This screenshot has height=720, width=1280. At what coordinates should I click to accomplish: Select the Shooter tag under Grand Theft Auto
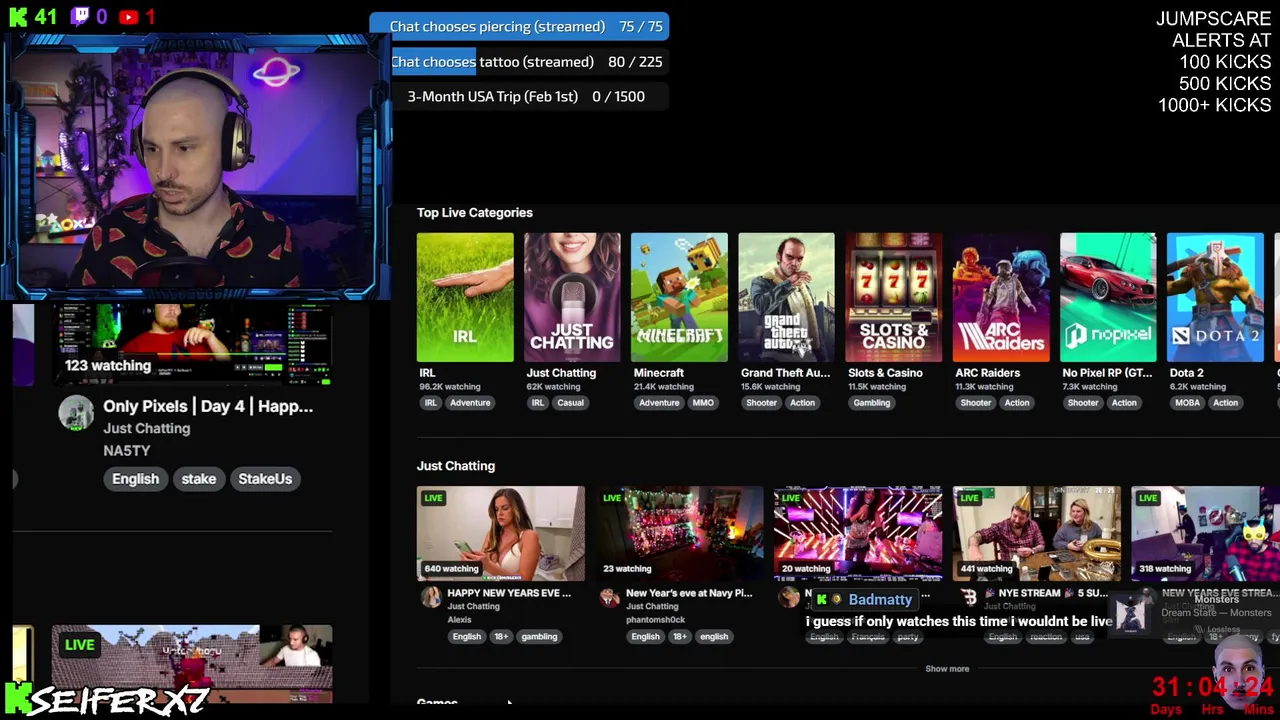coord(761,403)
